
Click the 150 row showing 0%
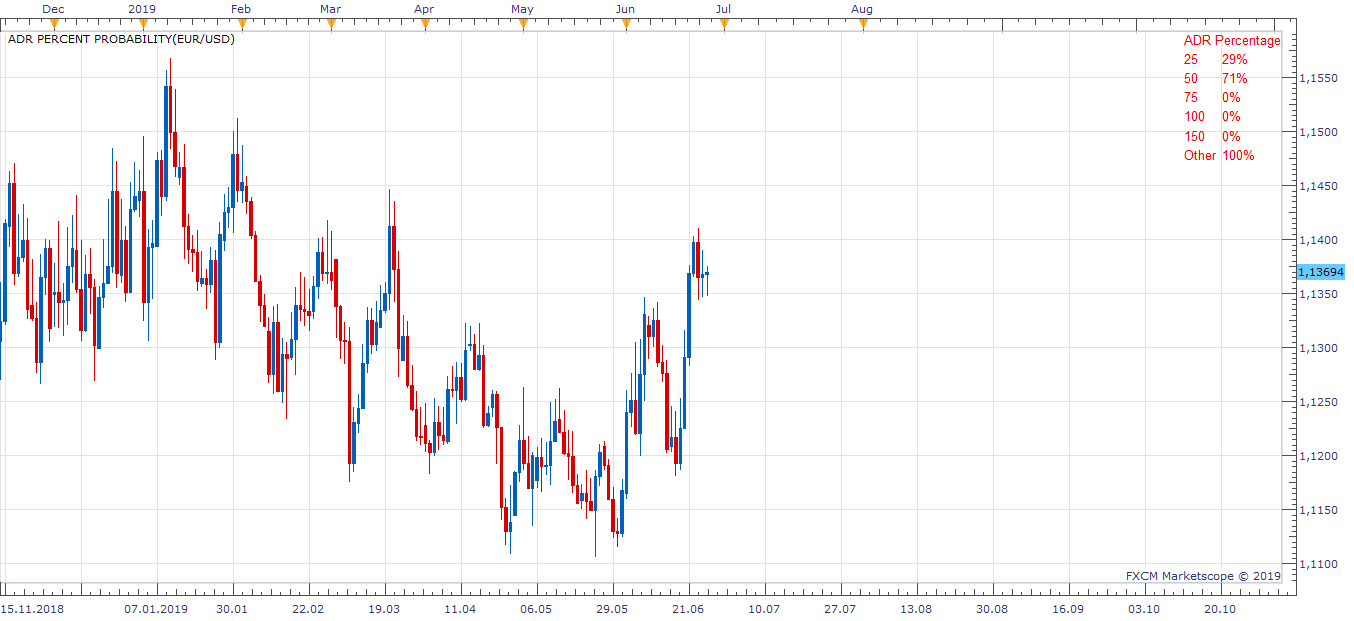[1212, 136]
